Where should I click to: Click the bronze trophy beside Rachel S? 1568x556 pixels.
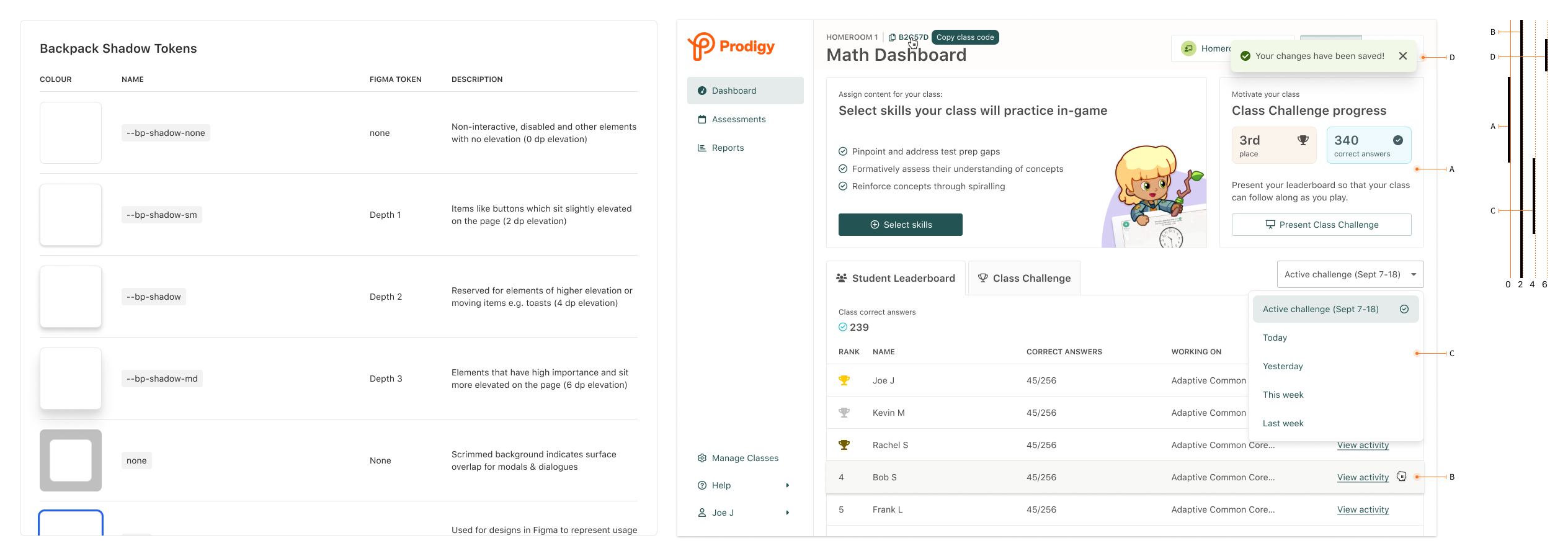[844, 445]
